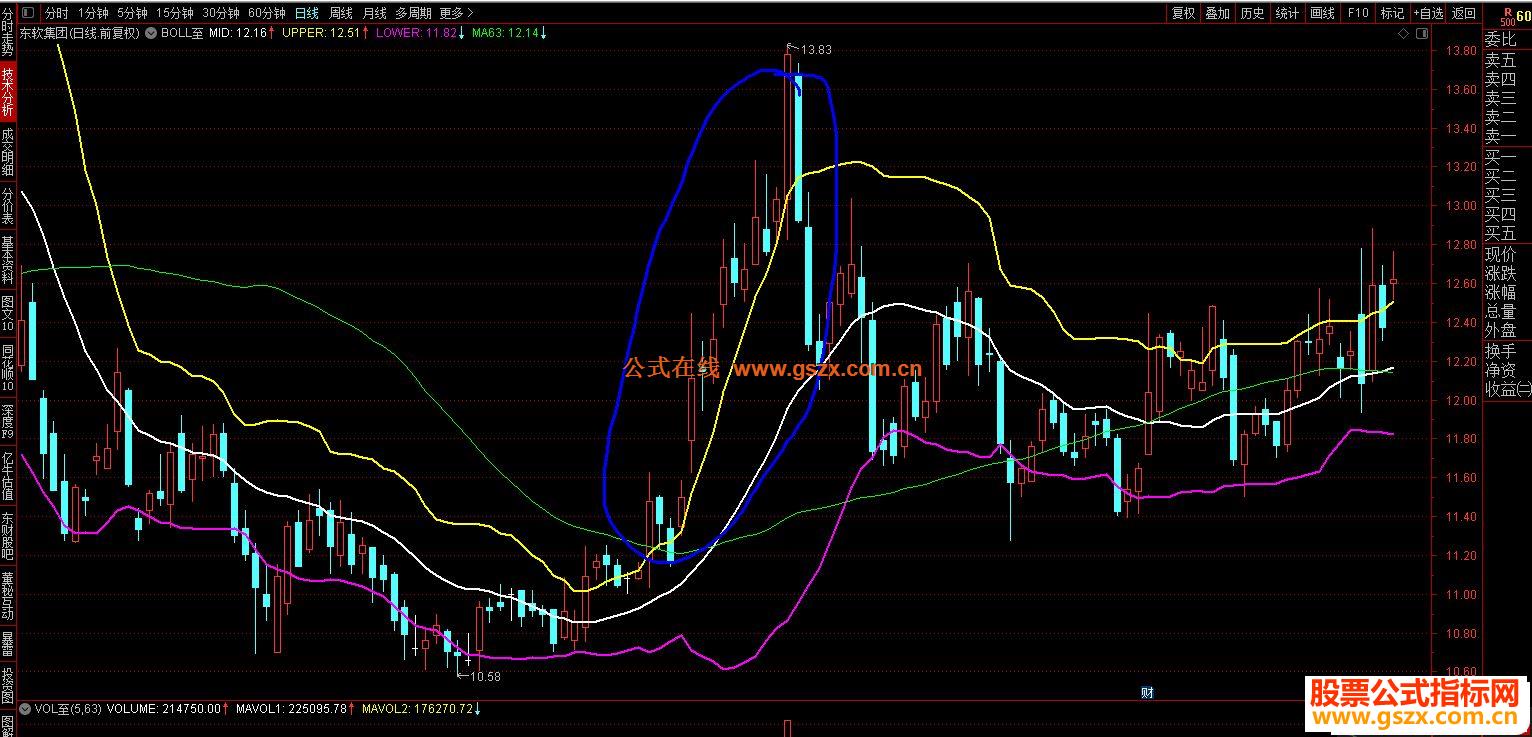The image size is (1532, 737).
Task: Open 董秘互动 sidebar tab
Action: pyautogui.click(x=8, y=596)
